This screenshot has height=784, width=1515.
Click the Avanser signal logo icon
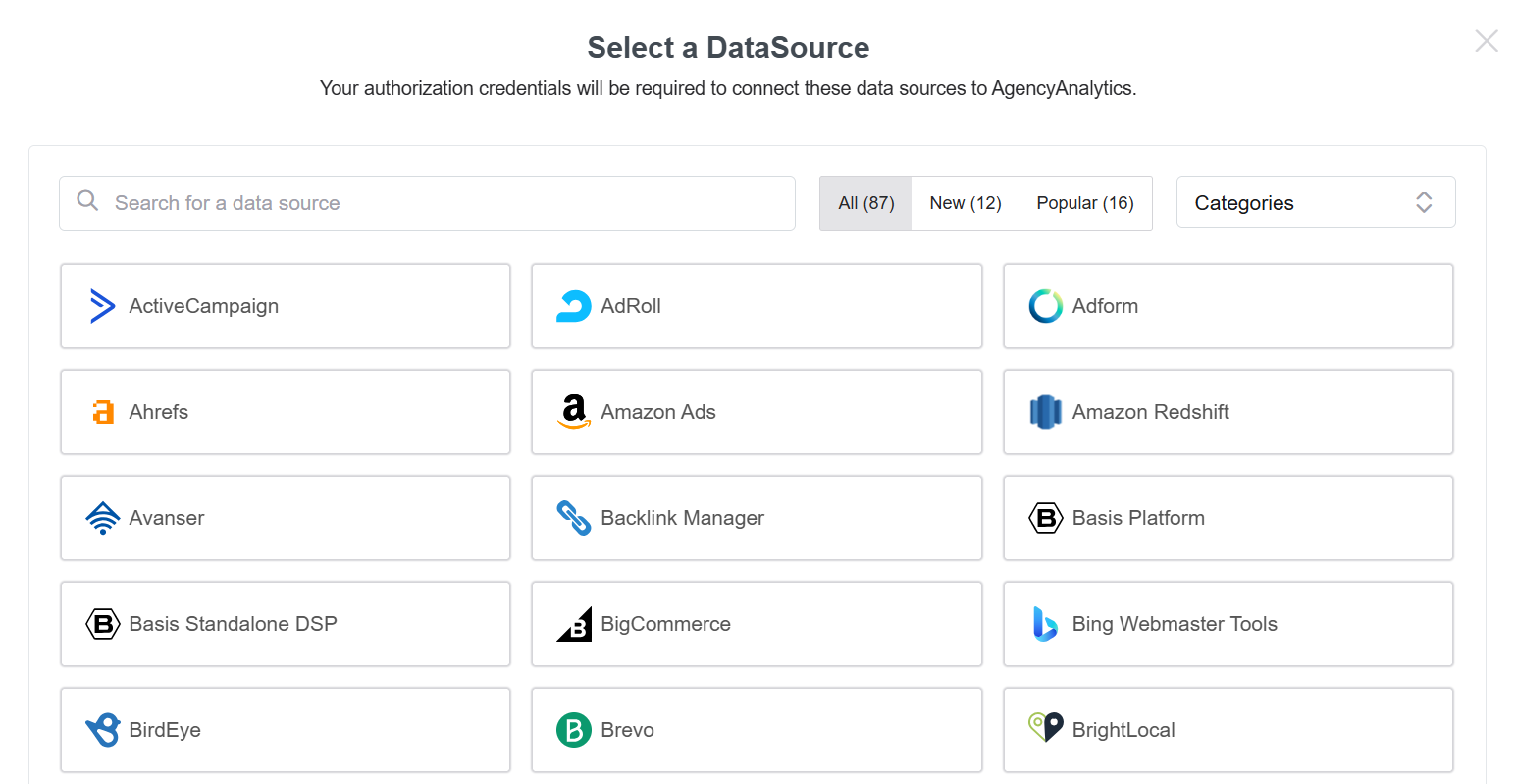tap(103, 518)
